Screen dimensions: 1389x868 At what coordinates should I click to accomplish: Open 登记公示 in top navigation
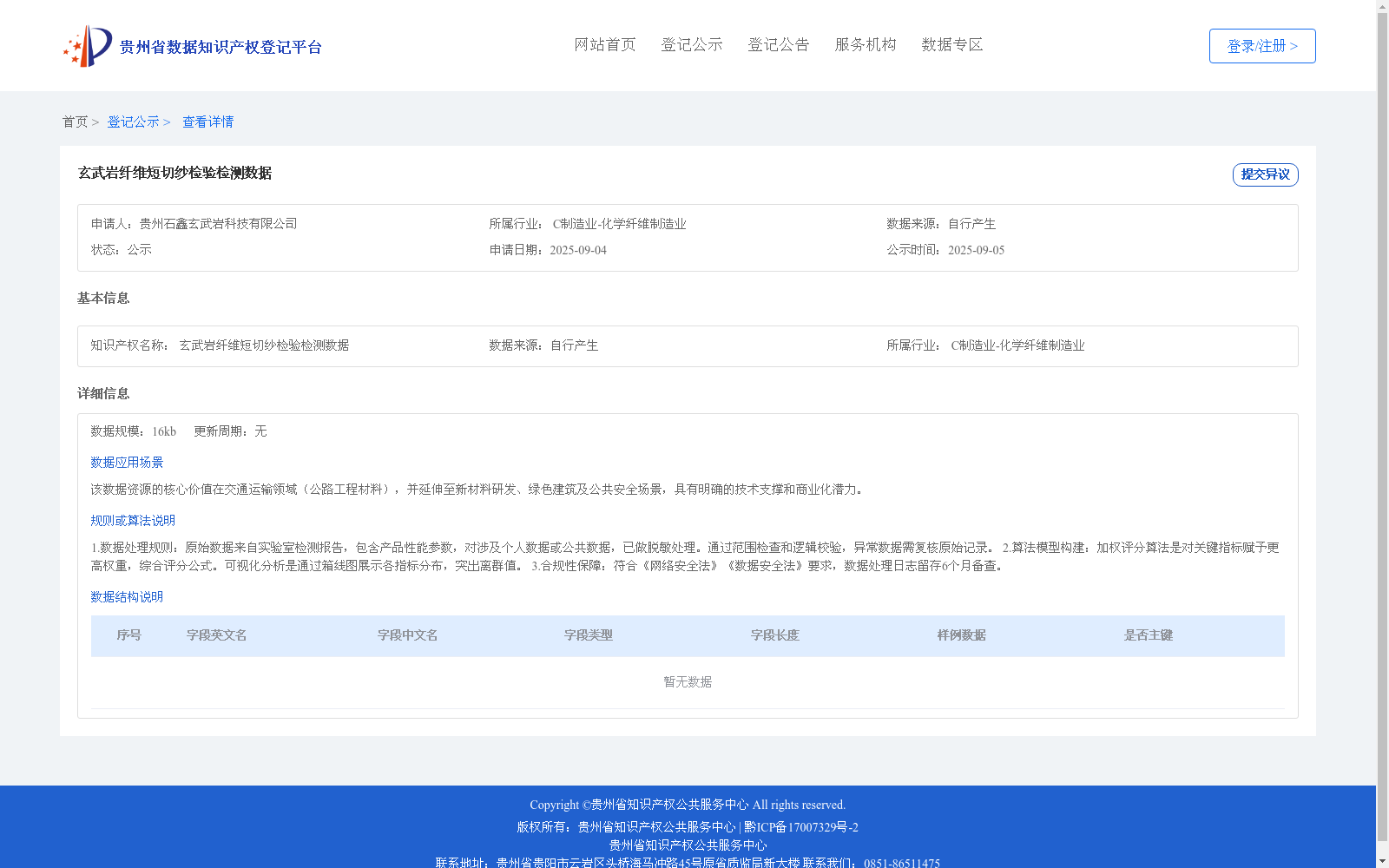coord(692,44)
